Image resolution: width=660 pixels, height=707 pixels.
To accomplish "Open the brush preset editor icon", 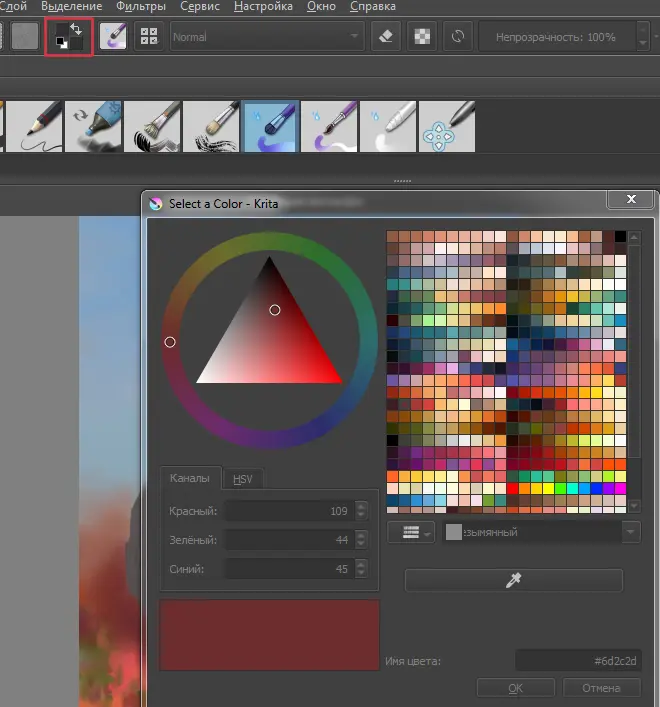I will pos(113,37).
